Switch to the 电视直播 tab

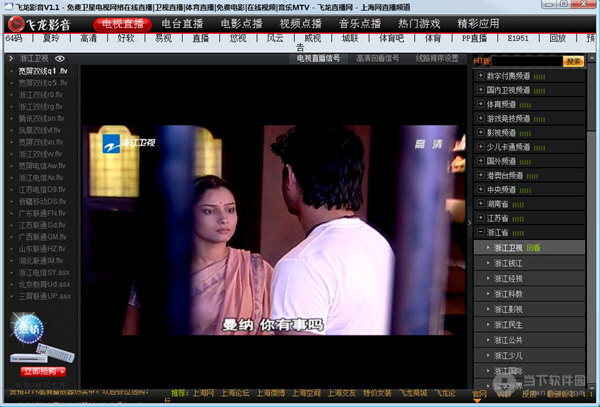click(x=125, y=22)
